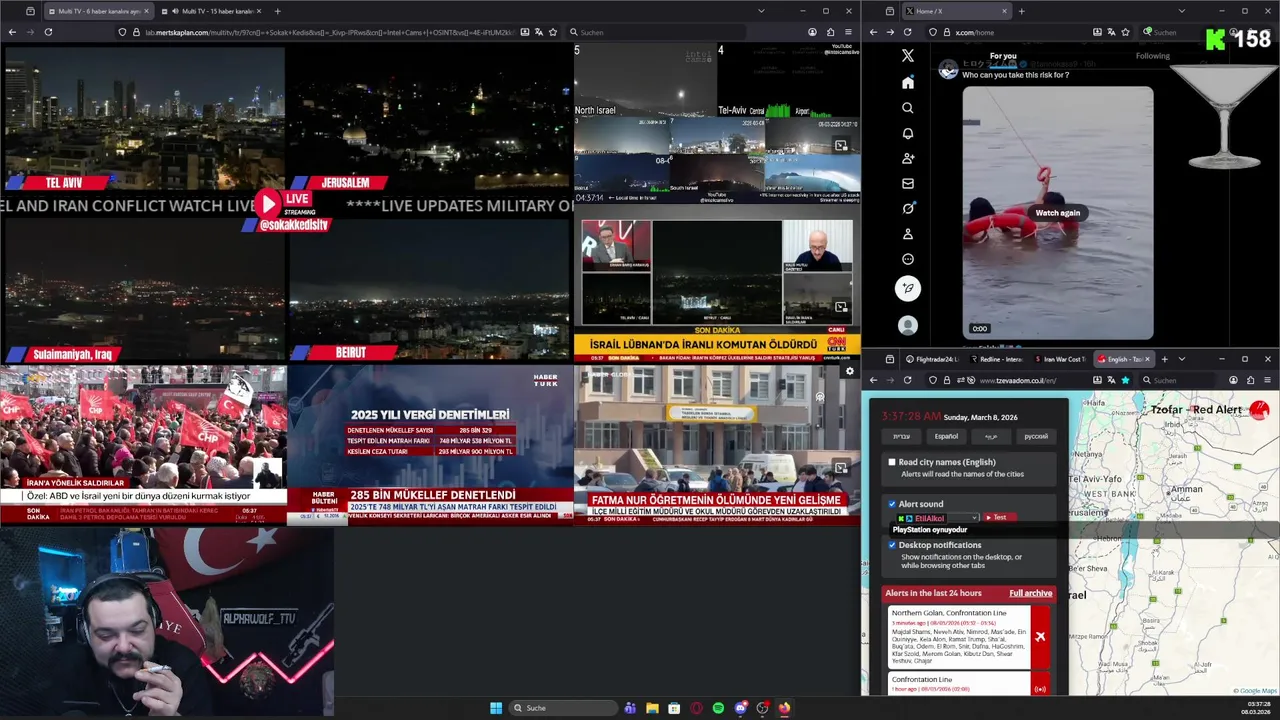Open tab list dropdown in tzevaadom window
Image resolution: width=1280 pixels, height=720 pixels.
pyautogui.click(x=1181, y=359)
